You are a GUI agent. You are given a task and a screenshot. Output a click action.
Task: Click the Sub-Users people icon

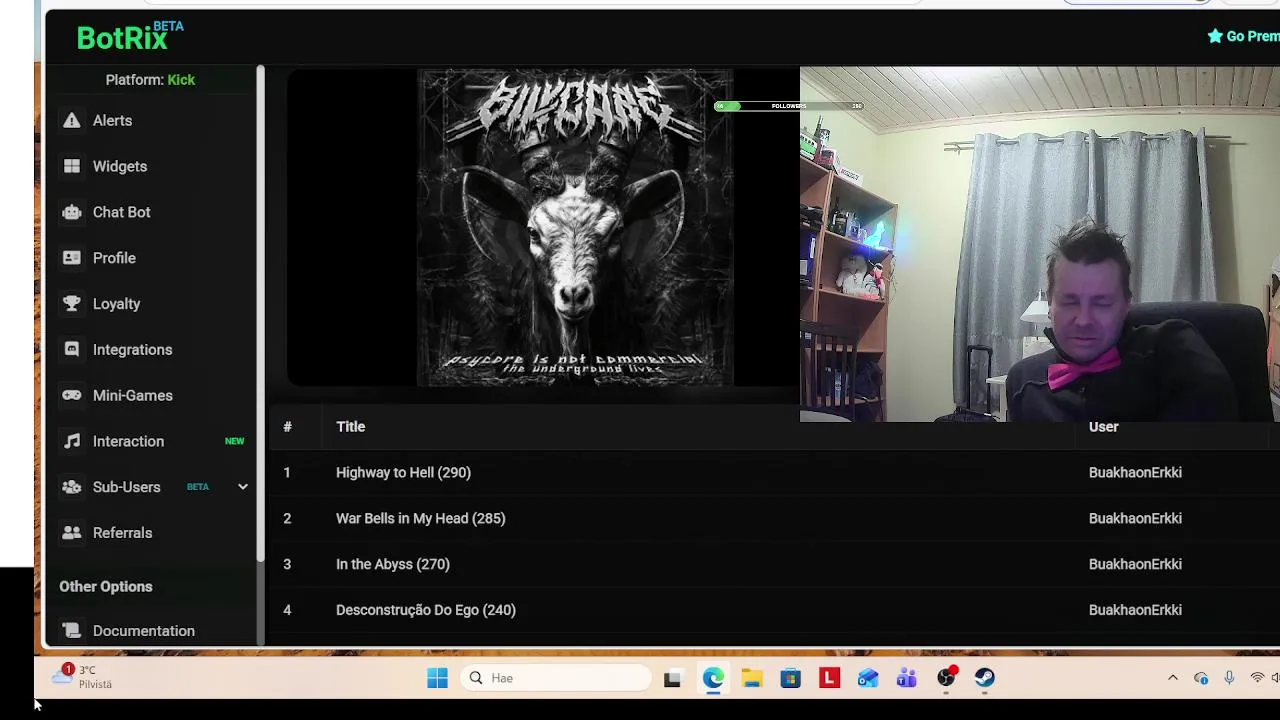(x=71, y=487)
